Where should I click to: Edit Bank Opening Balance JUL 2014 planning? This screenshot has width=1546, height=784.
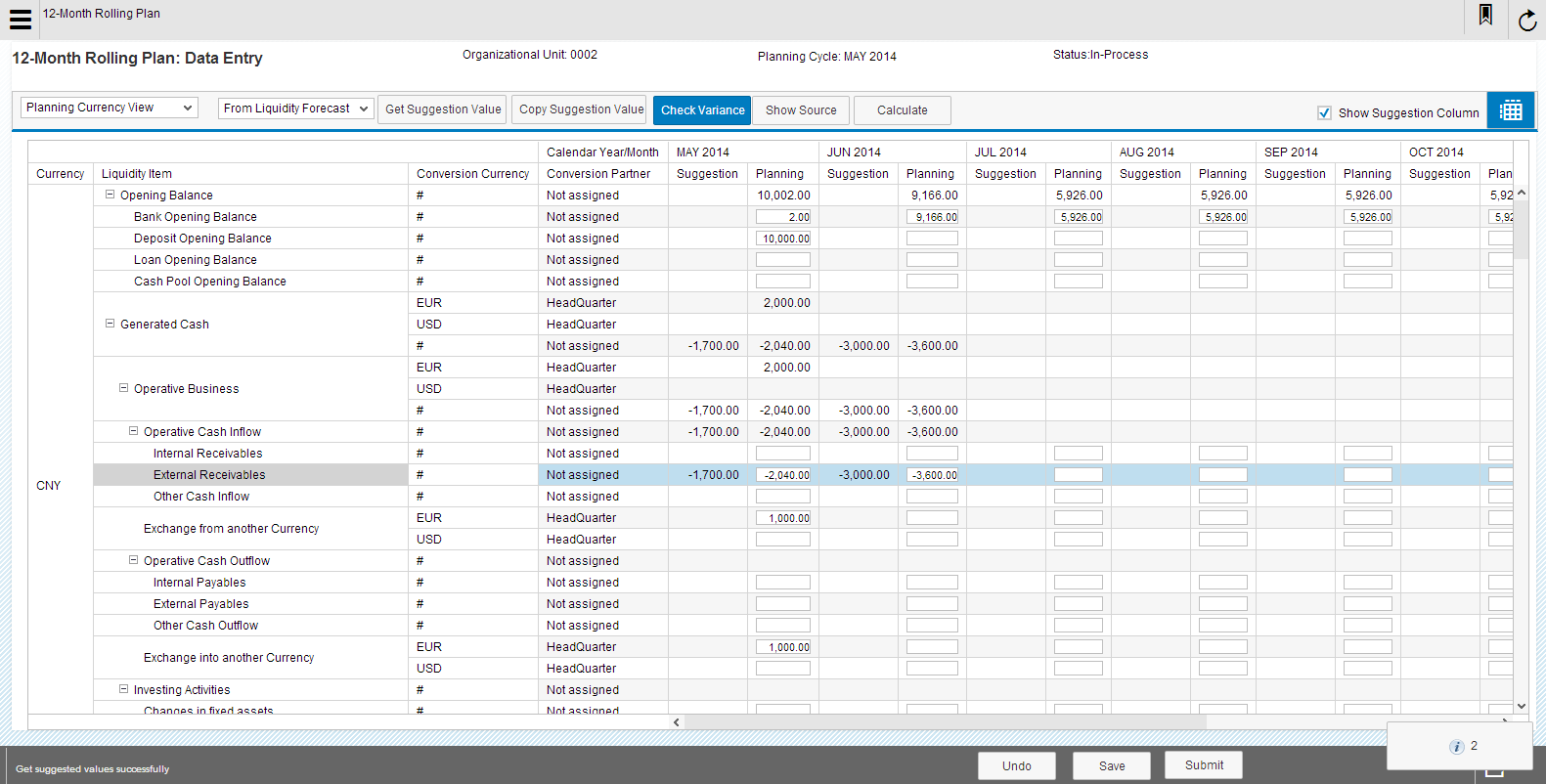(x=1079, y=217)
